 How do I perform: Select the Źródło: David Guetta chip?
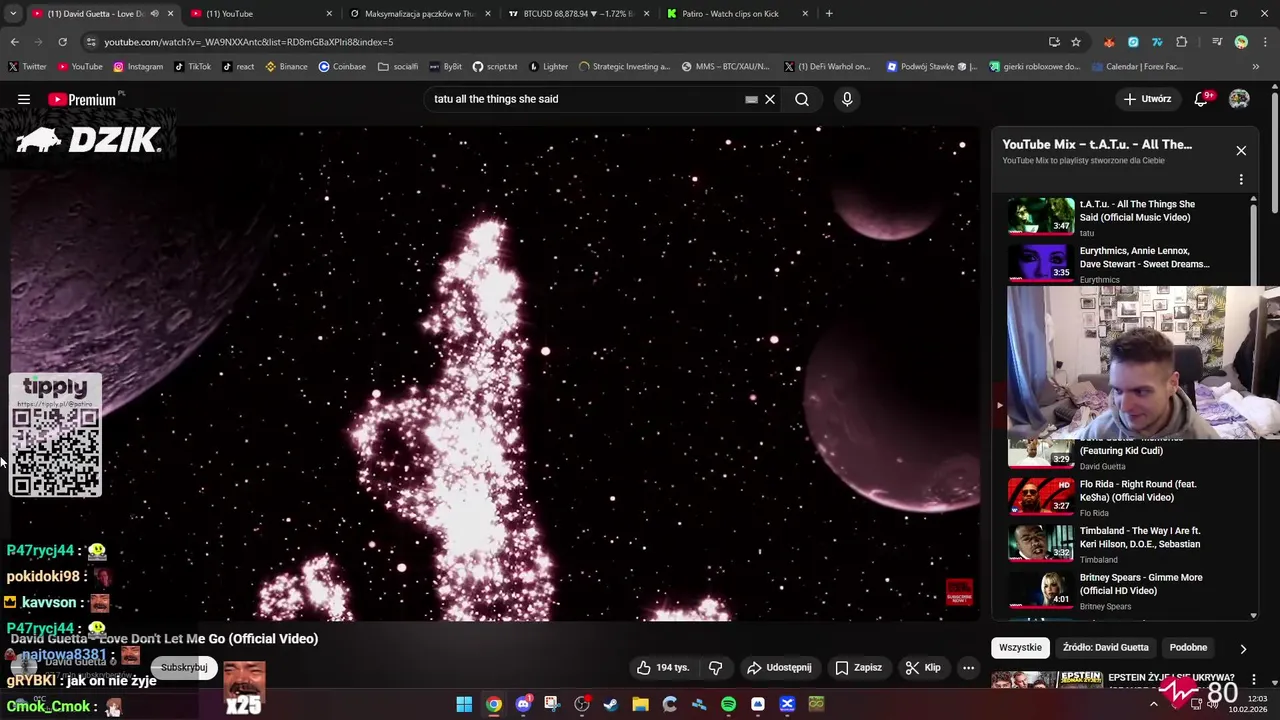click(x=1106, y=647)
